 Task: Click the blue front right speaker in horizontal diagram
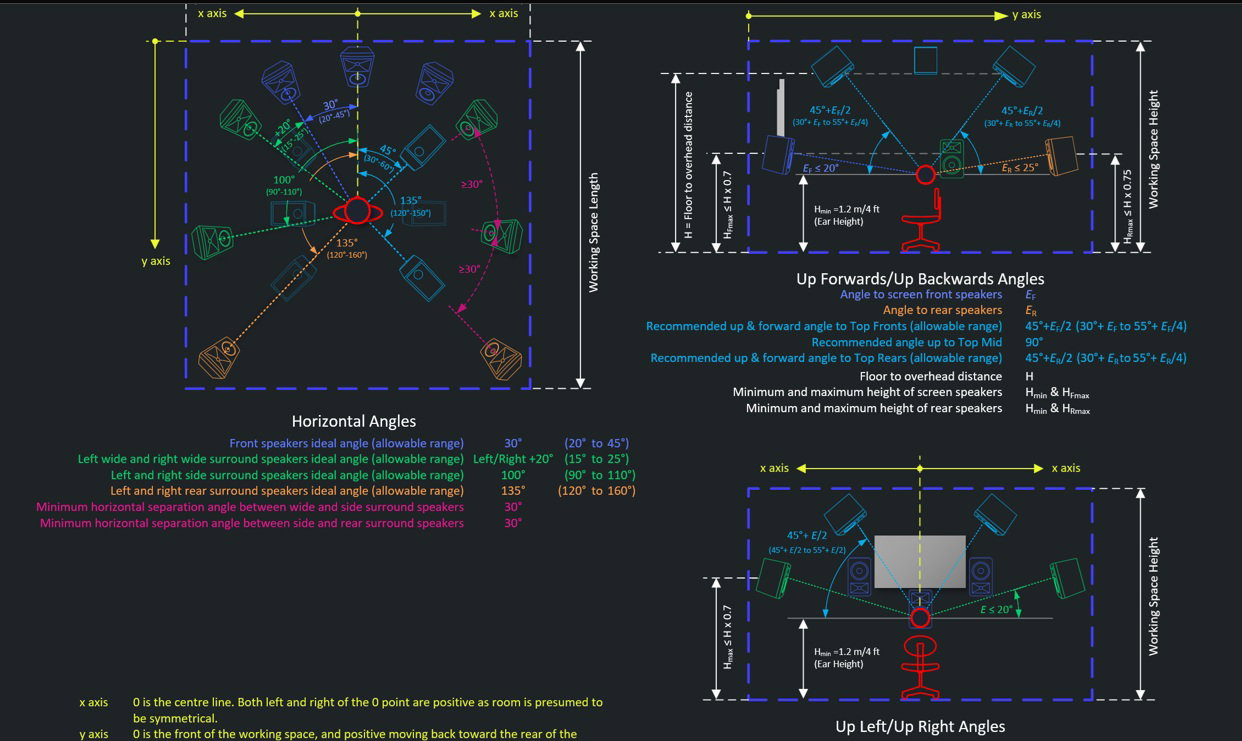(x=435, y=81)
